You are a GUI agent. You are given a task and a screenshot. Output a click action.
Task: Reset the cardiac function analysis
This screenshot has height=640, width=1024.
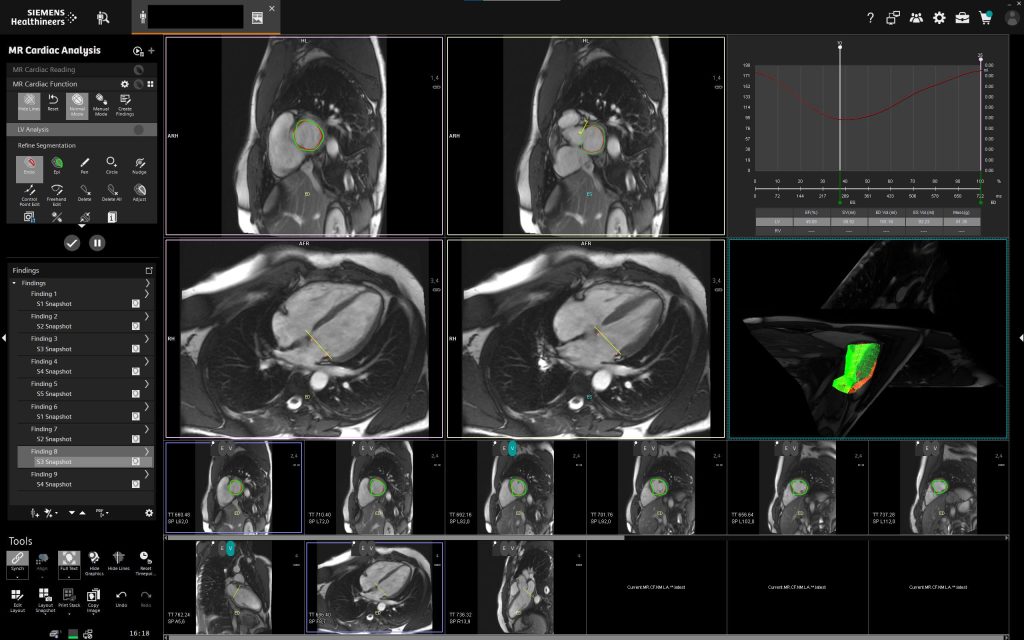(53, 102)
